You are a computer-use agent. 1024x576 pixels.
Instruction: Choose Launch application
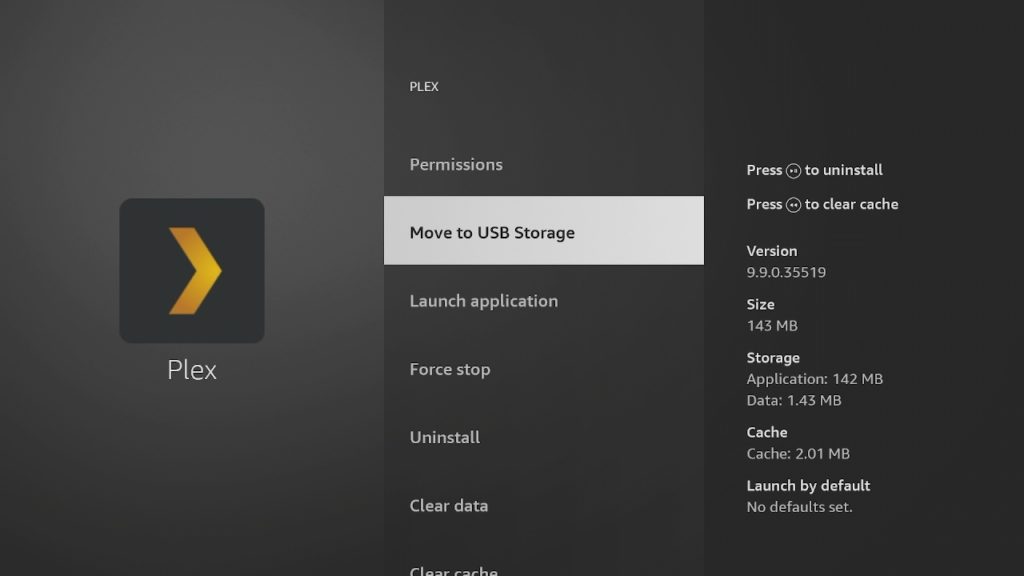[543, 301]
